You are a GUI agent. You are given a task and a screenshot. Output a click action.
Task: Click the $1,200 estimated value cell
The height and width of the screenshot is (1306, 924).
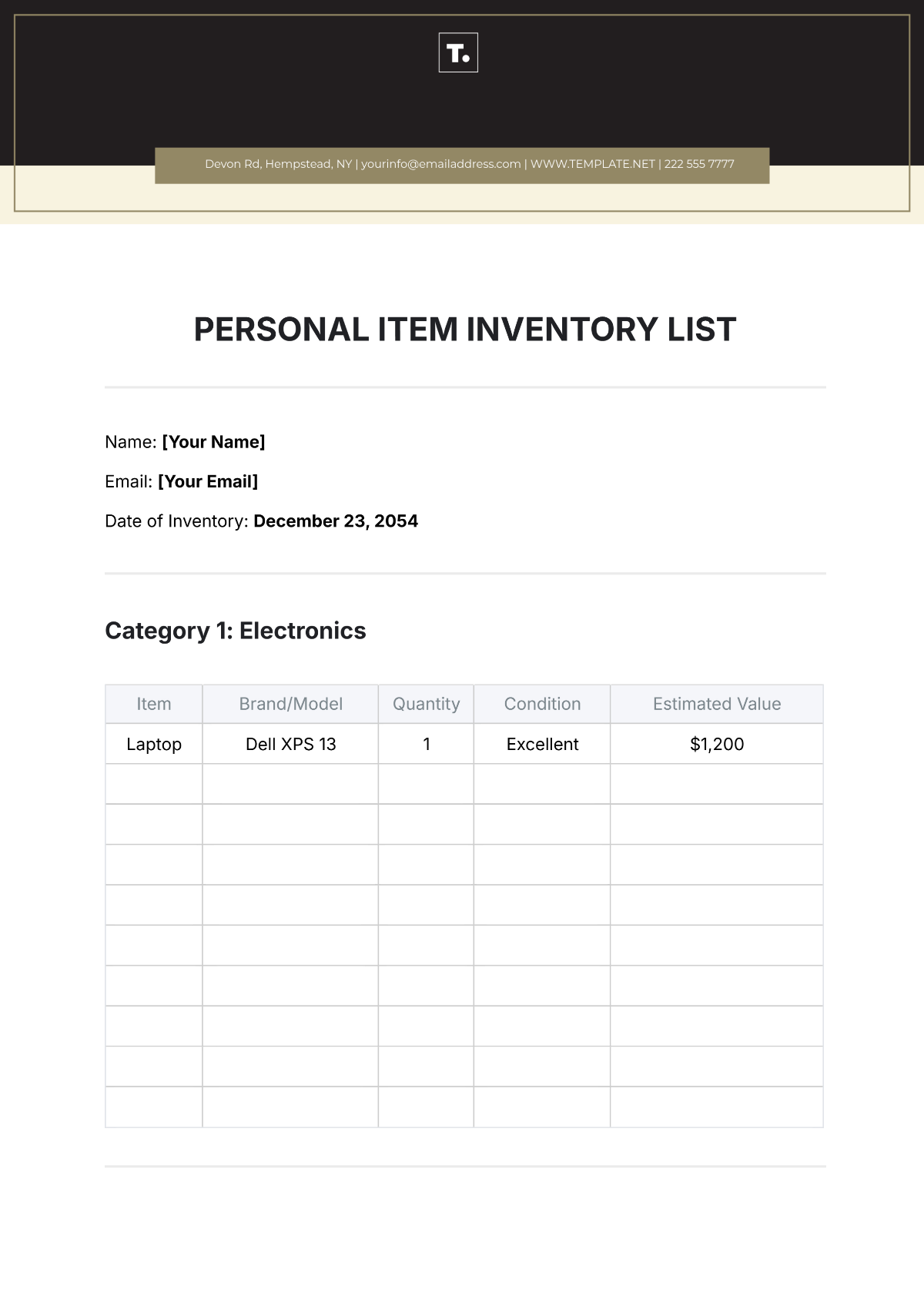717,745
